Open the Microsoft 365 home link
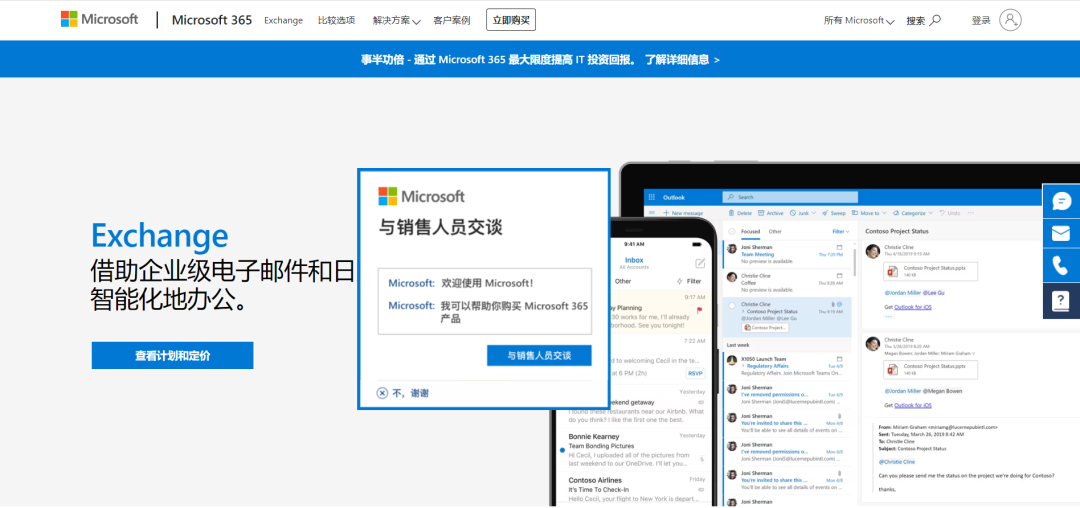 pos(211,20)
